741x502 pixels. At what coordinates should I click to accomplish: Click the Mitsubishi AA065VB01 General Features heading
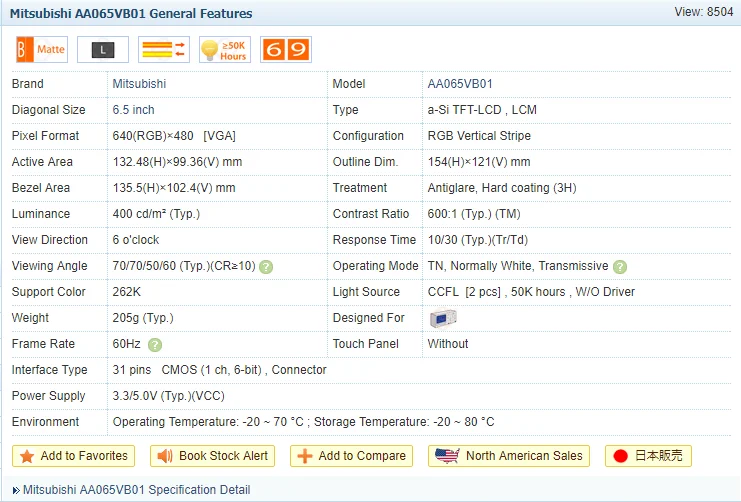tap(131, 13)
